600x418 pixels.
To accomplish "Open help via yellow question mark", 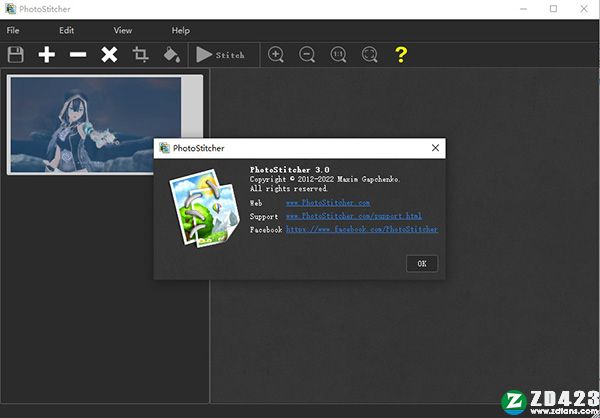I will pyautogui.click(x=401, y=55).
